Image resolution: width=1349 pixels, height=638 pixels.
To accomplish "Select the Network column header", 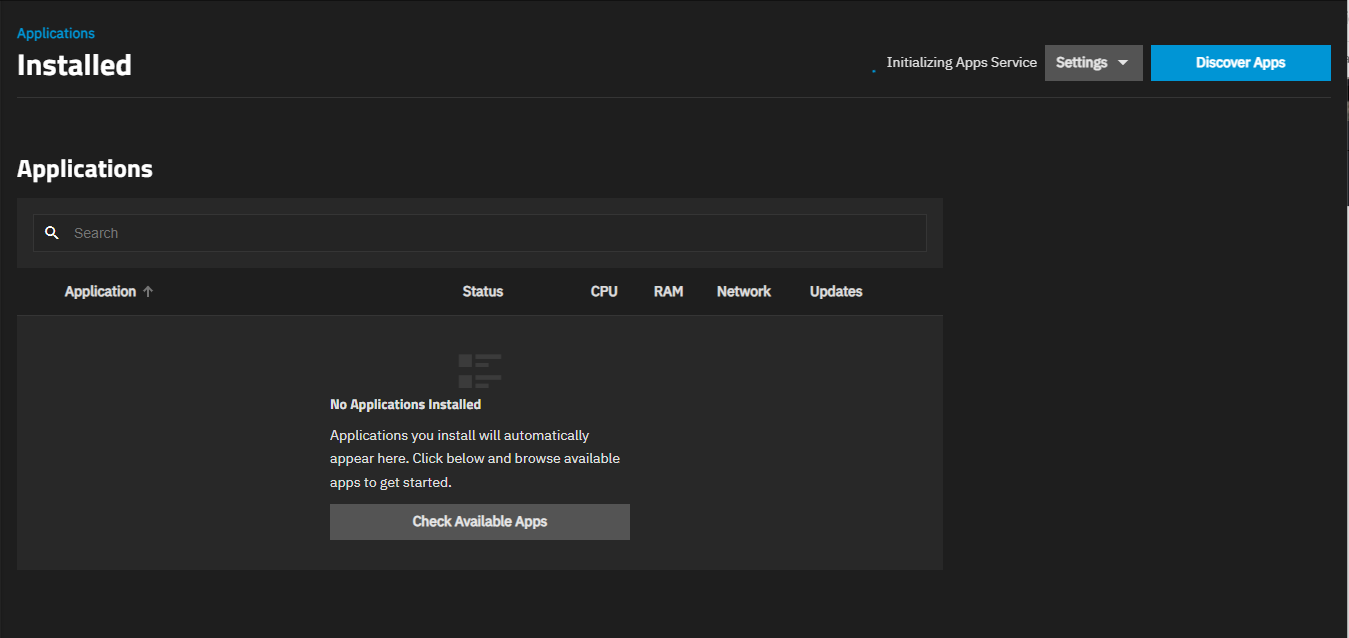I will pyautogui.click(x=744, y=292).
